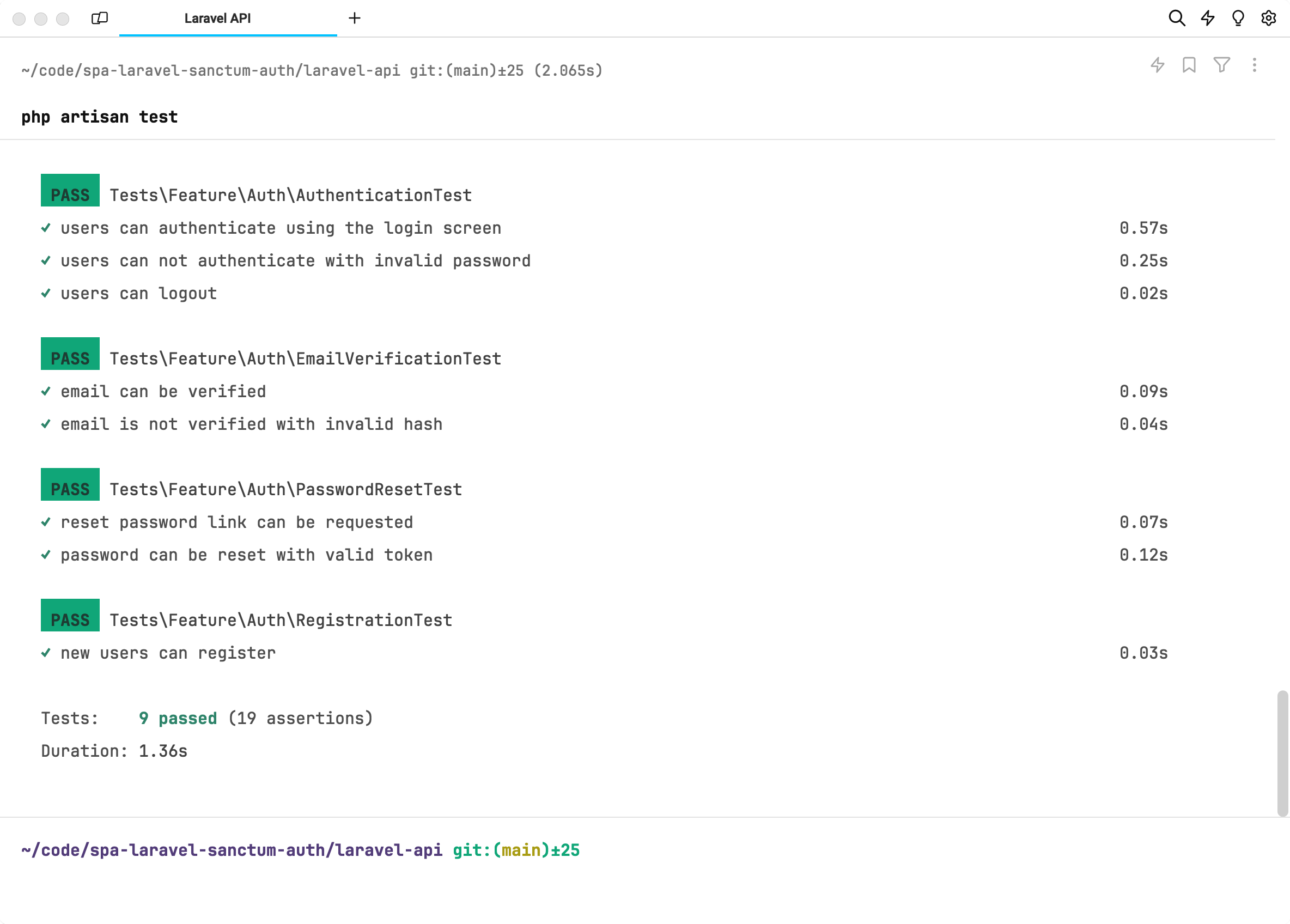This screenshot has height=924, width=1290.
Task: Click 'Tests\Feature\Auth\PasswordResetTest' line
Action: click(x=285, y=490)
